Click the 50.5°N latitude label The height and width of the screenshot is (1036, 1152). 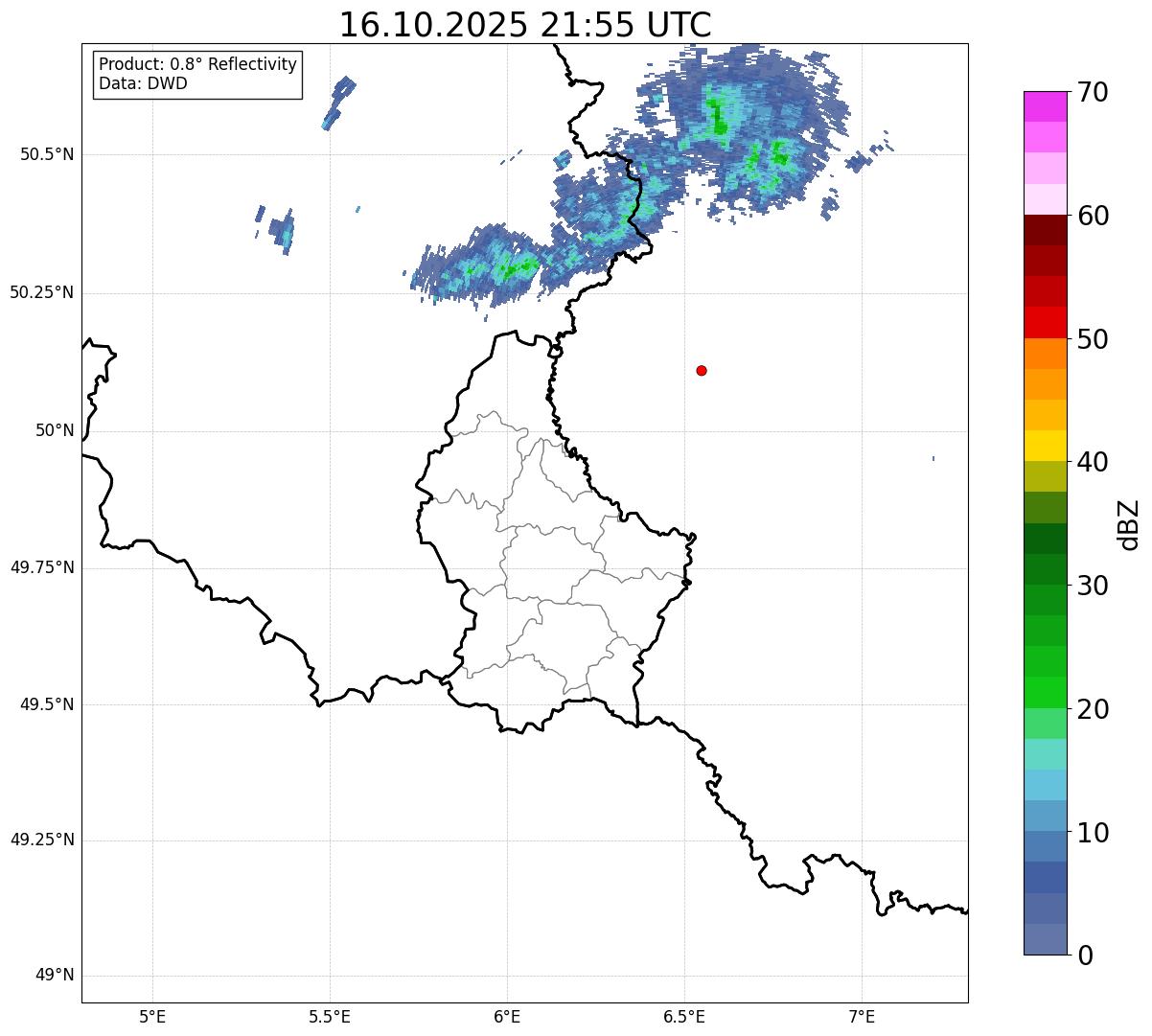click(x=47, y=154)
